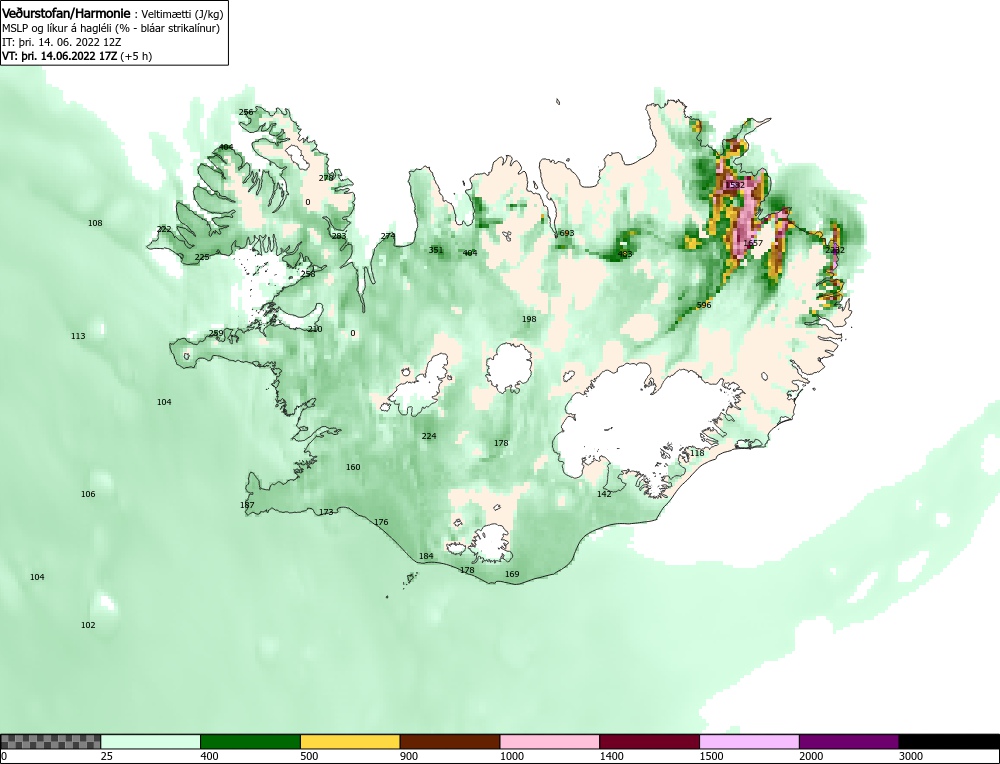Click the map value 1532
Viewport: 1000px width, 764px height.
point(735,185)
